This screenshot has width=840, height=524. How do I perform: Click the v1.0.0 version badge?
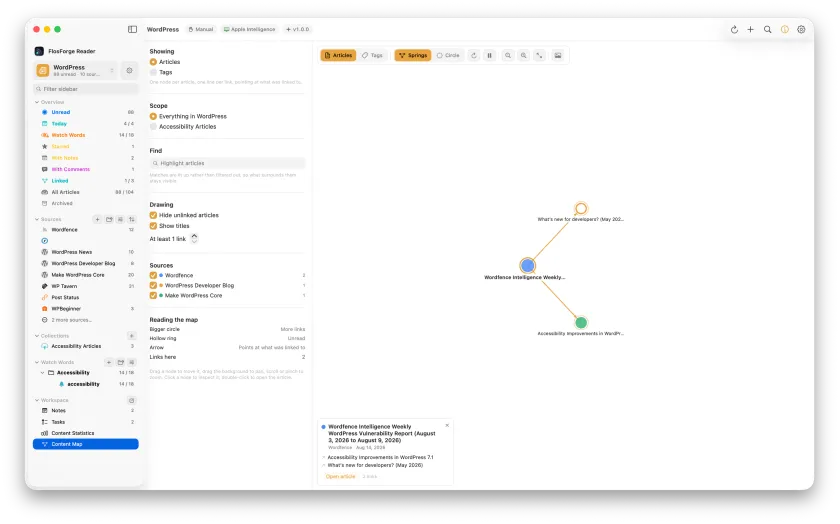[297, 29]
